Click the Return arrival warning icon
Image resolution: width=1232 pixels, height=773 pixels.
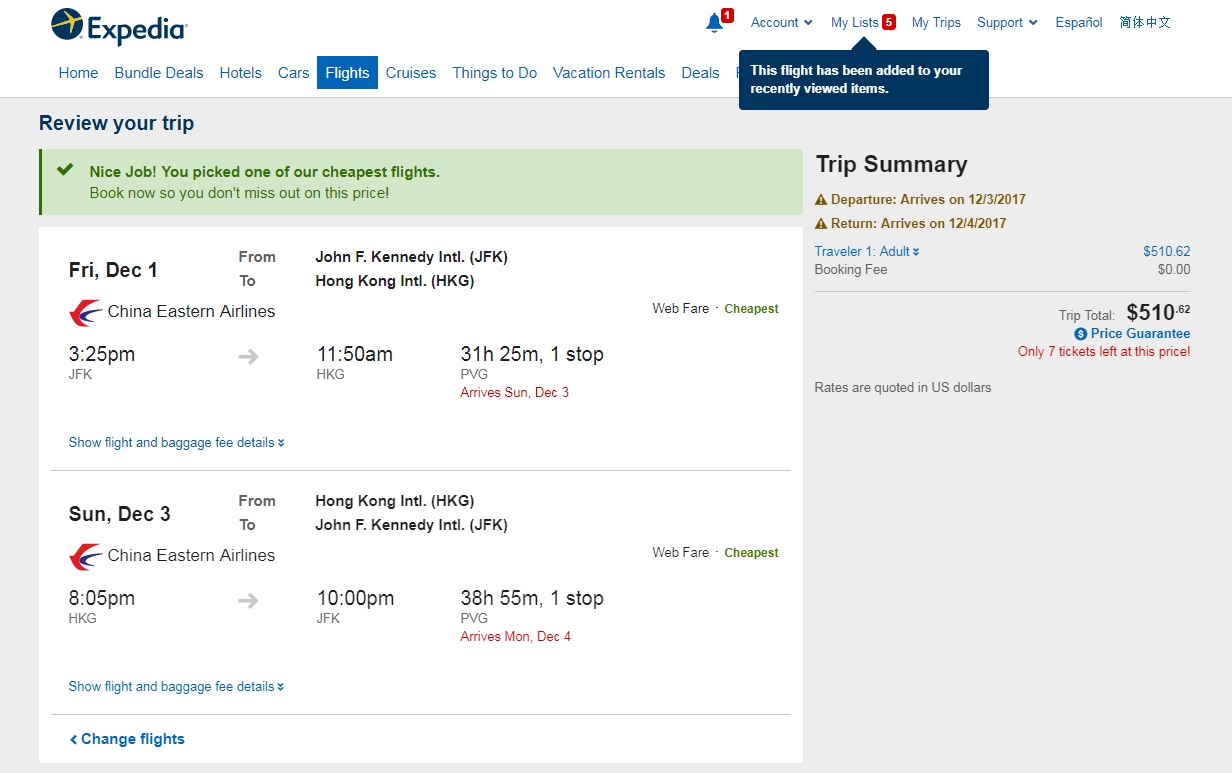[x=821, y=223]
